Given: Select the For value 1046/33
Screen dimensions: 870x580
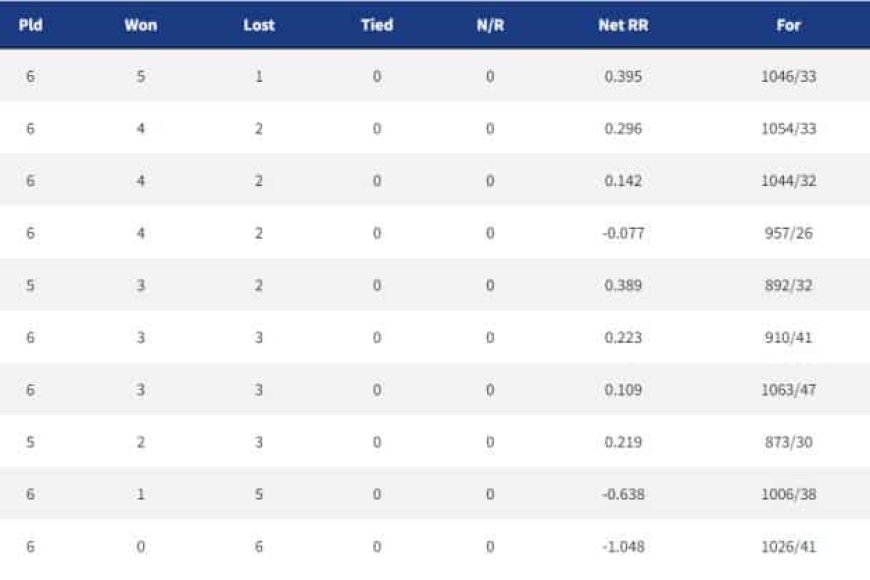Looking at the screenshot, I should coord(788,76).
